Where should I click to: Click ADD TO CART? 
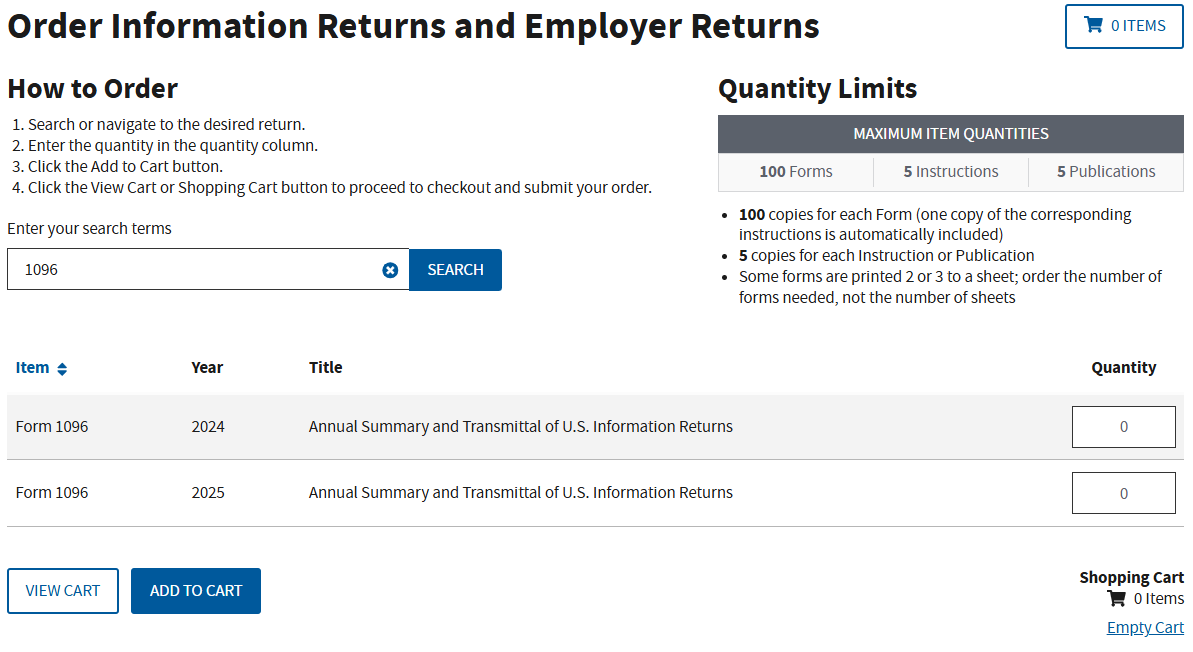[x=195, y=590]
